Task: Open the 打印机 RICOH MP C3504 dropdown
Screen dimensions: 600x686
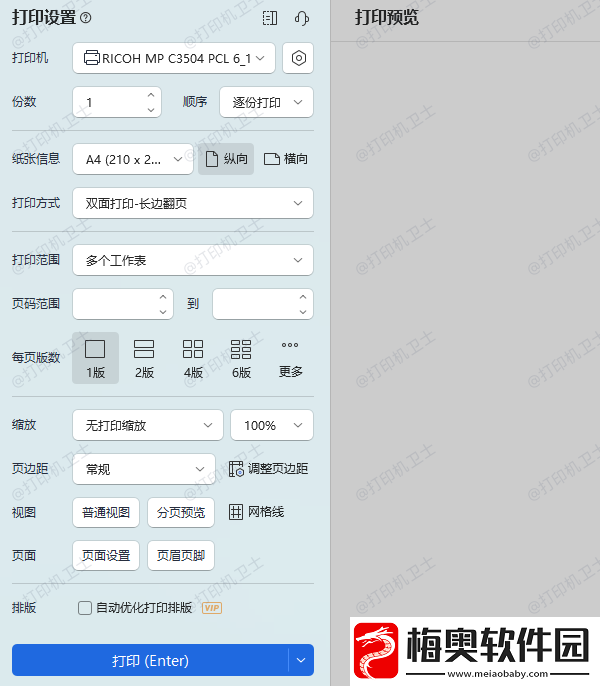Action: (174, 58)
